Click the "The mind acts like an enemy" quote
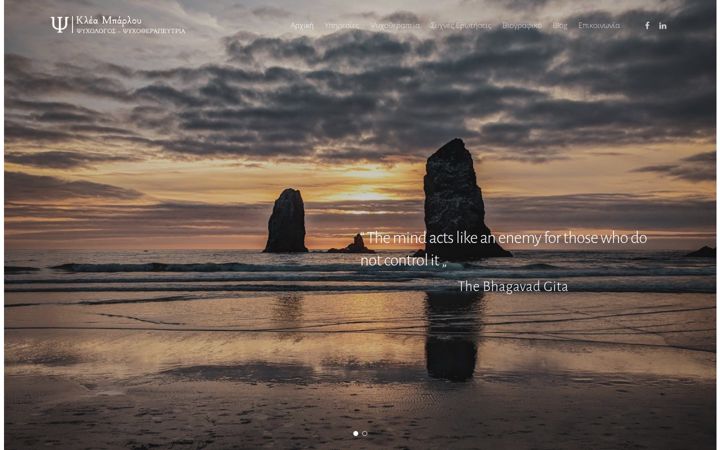 click(x=504, y=249)
